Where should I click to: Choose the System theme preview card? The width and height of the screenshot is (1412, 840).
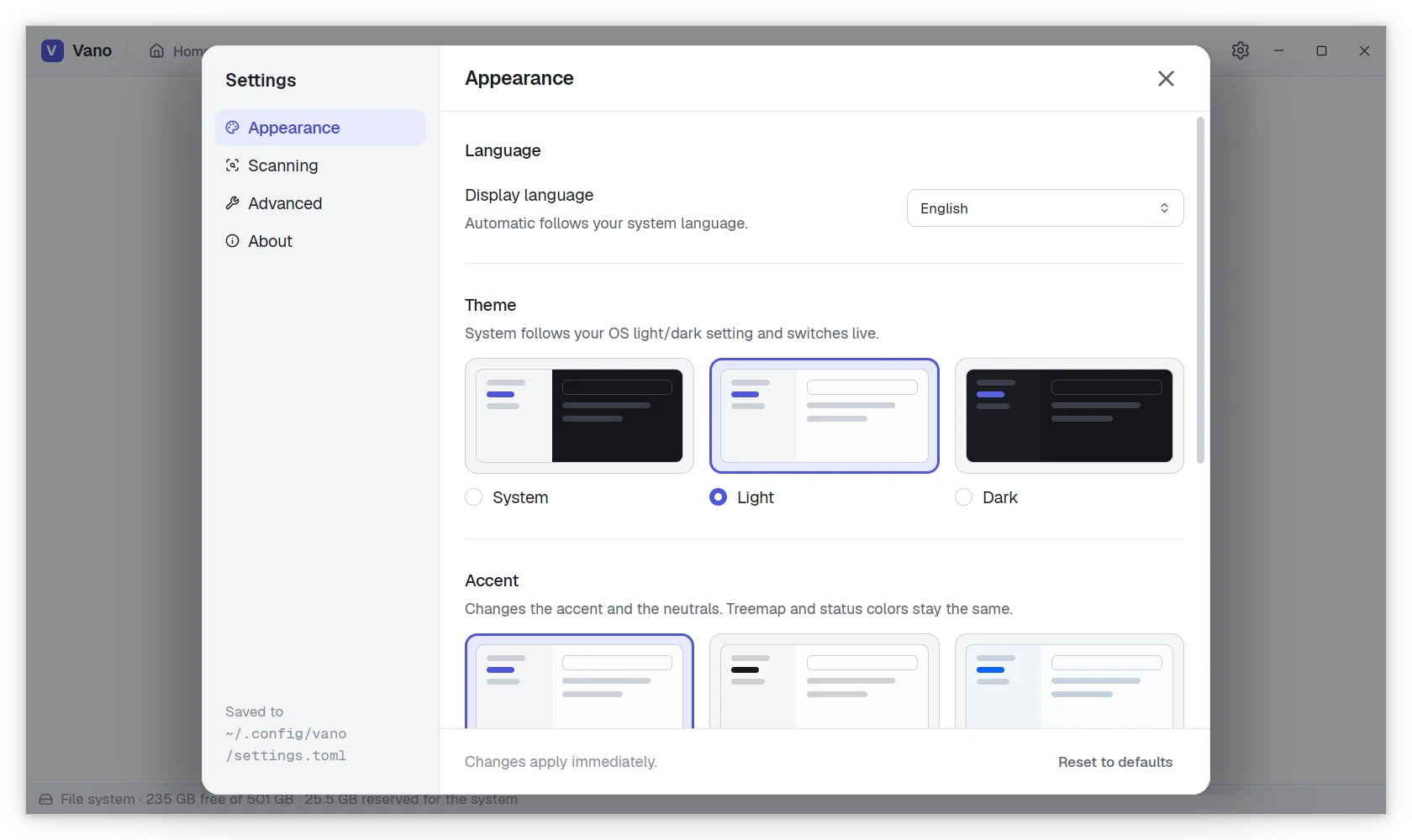579,416
